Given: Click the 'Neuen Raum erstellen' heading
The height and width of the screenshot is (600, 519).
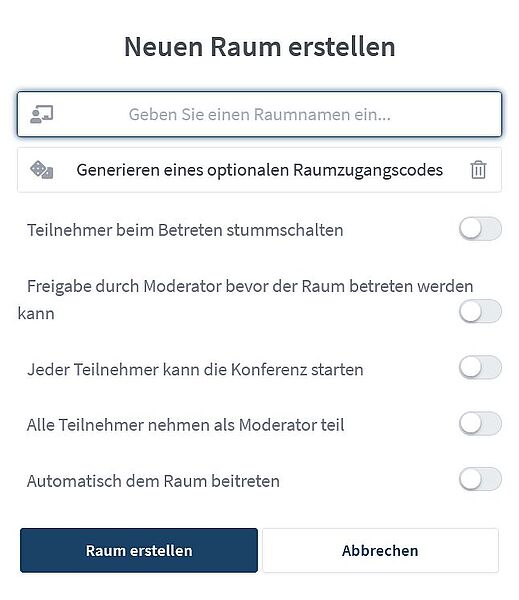Looking at the screenshot, I should tap(260, 47).
